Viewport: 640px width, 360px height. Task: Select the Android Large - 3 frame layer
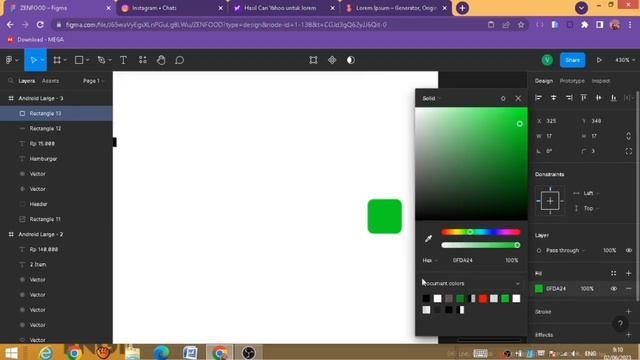[41, 98]
